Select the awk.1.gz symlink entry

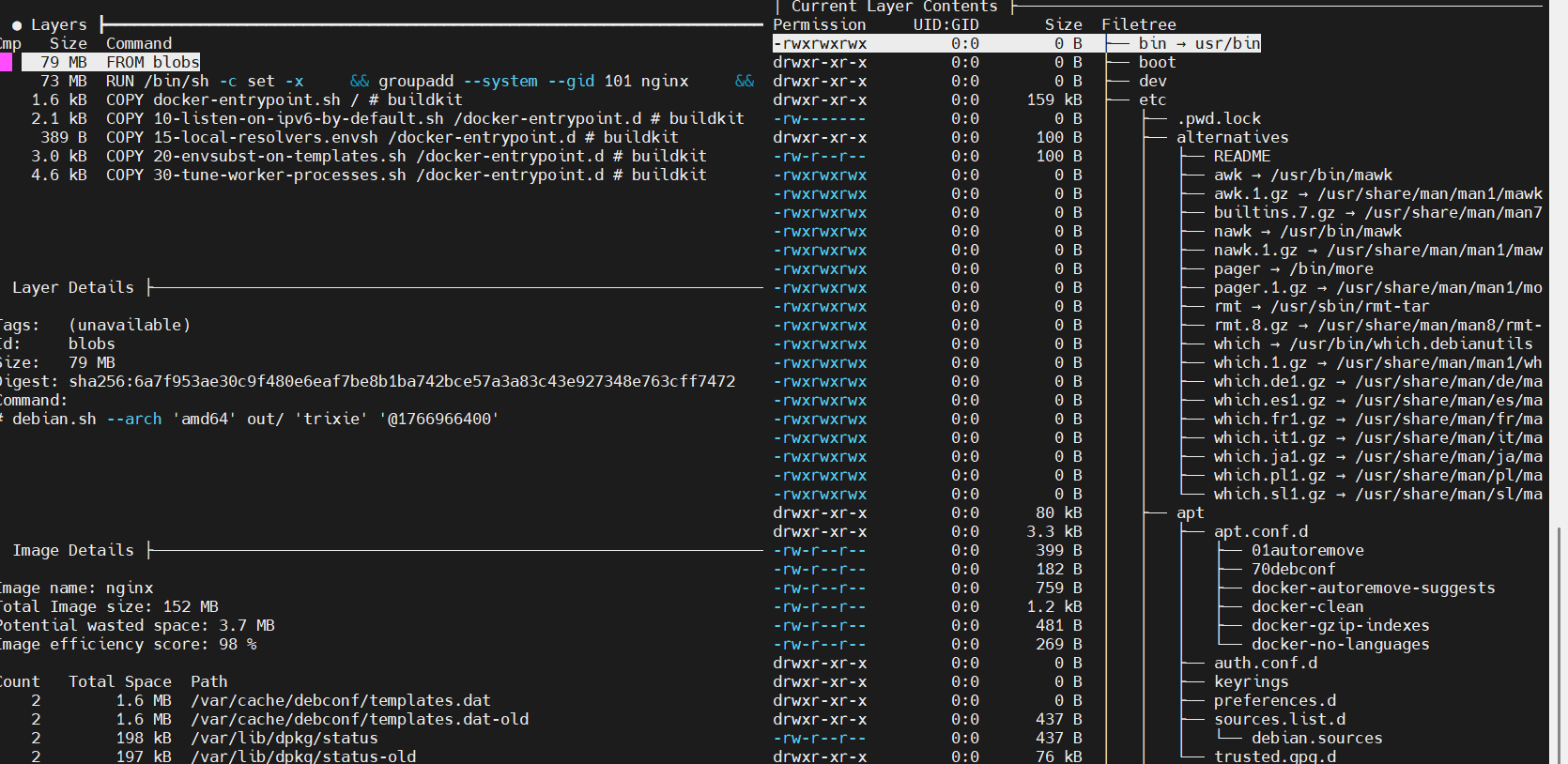[x=1378, y=193]
